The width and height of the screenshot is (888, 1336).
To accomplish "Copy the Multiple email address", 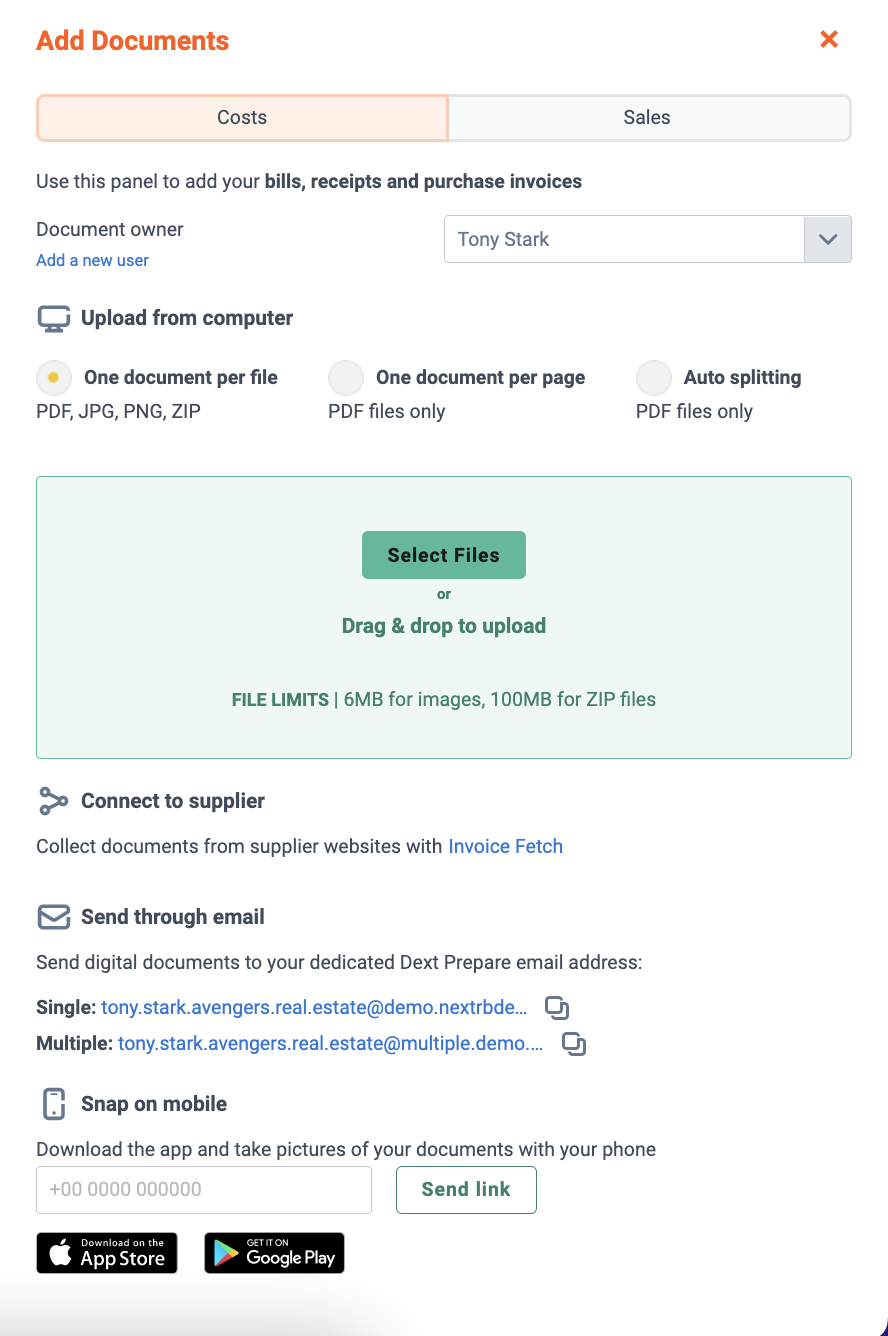I will [574, 1044].
